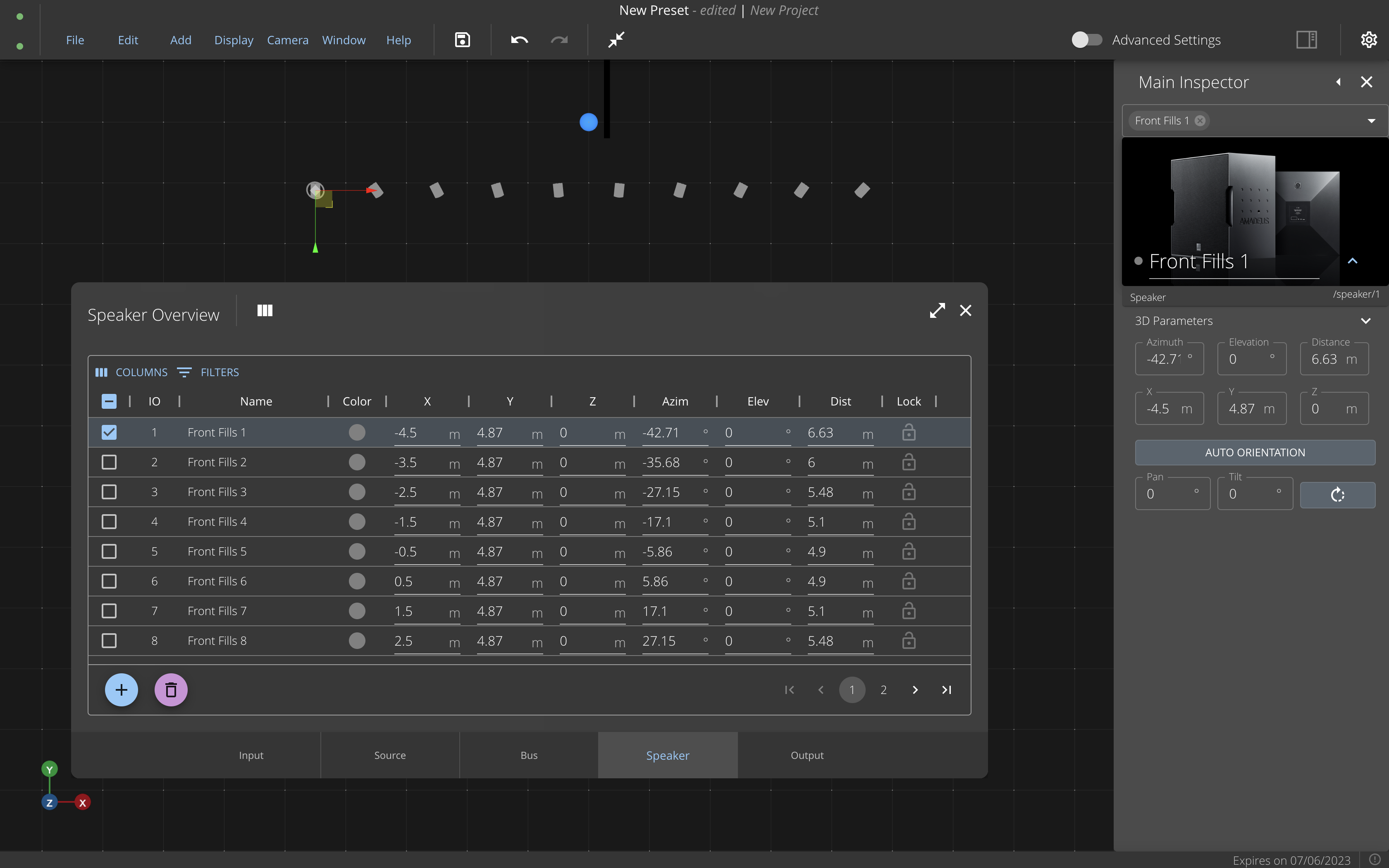Click the save preset icon

pos(462,40)
